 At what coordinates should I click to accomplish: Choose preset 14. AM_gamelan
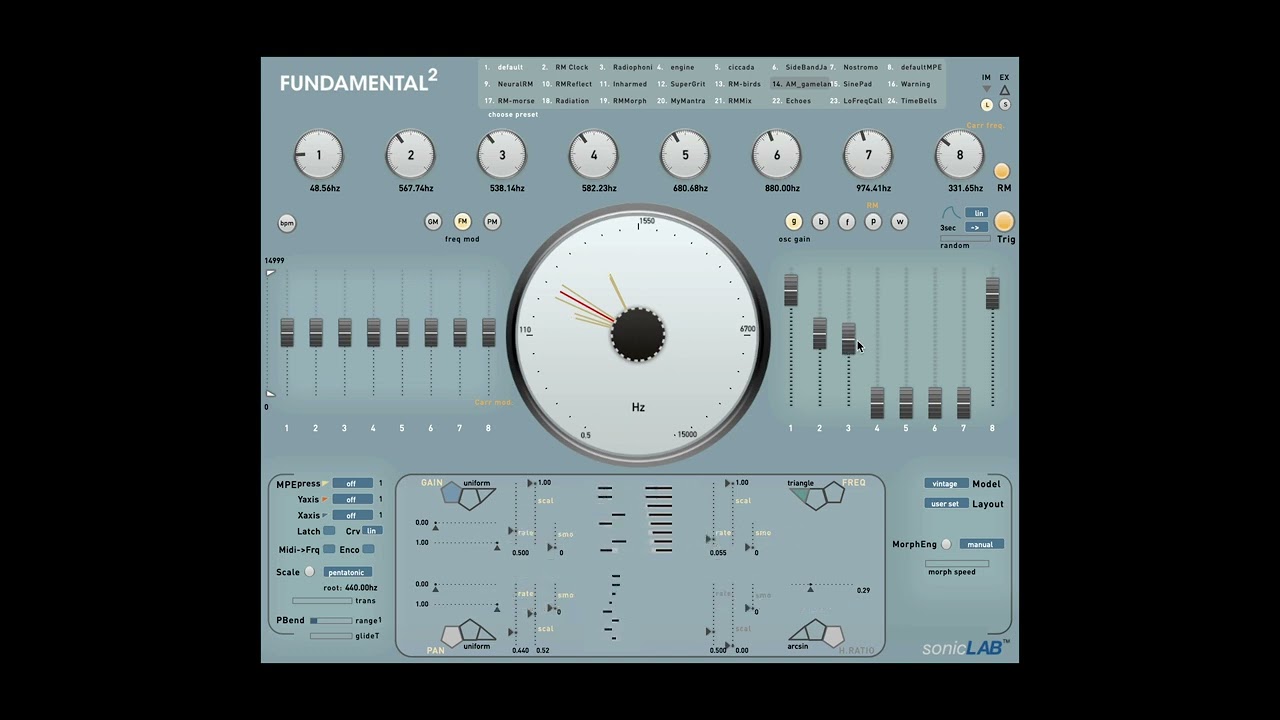click(802, 85)
